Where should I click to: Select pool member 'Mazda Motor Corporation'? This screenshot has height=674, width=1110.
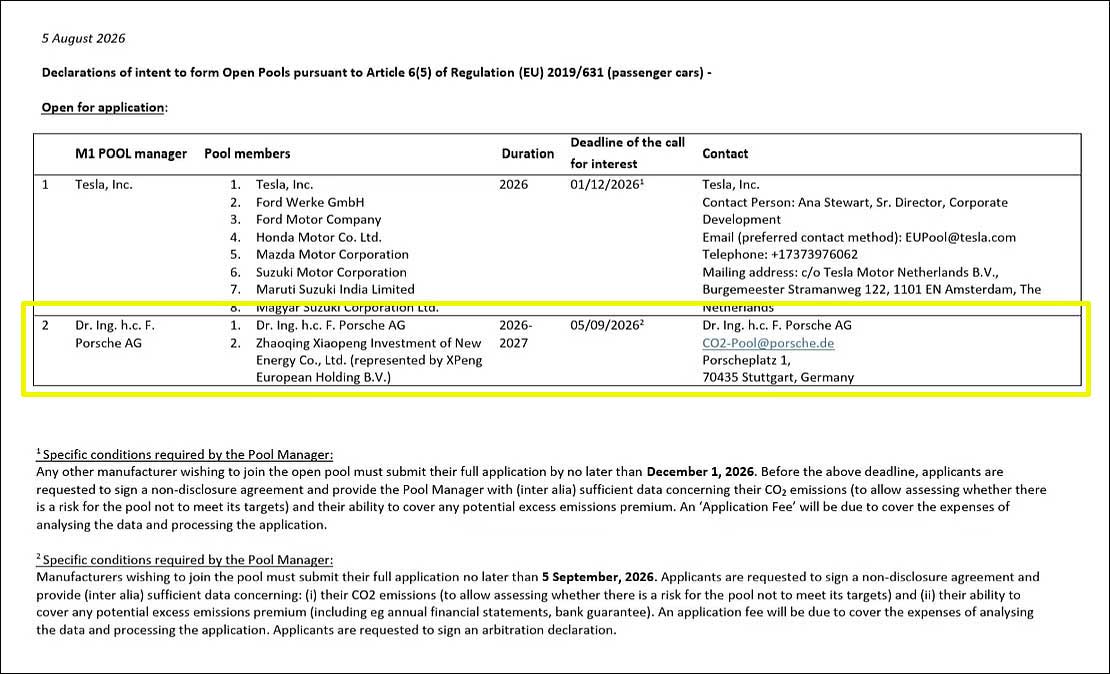pos(332,254)
